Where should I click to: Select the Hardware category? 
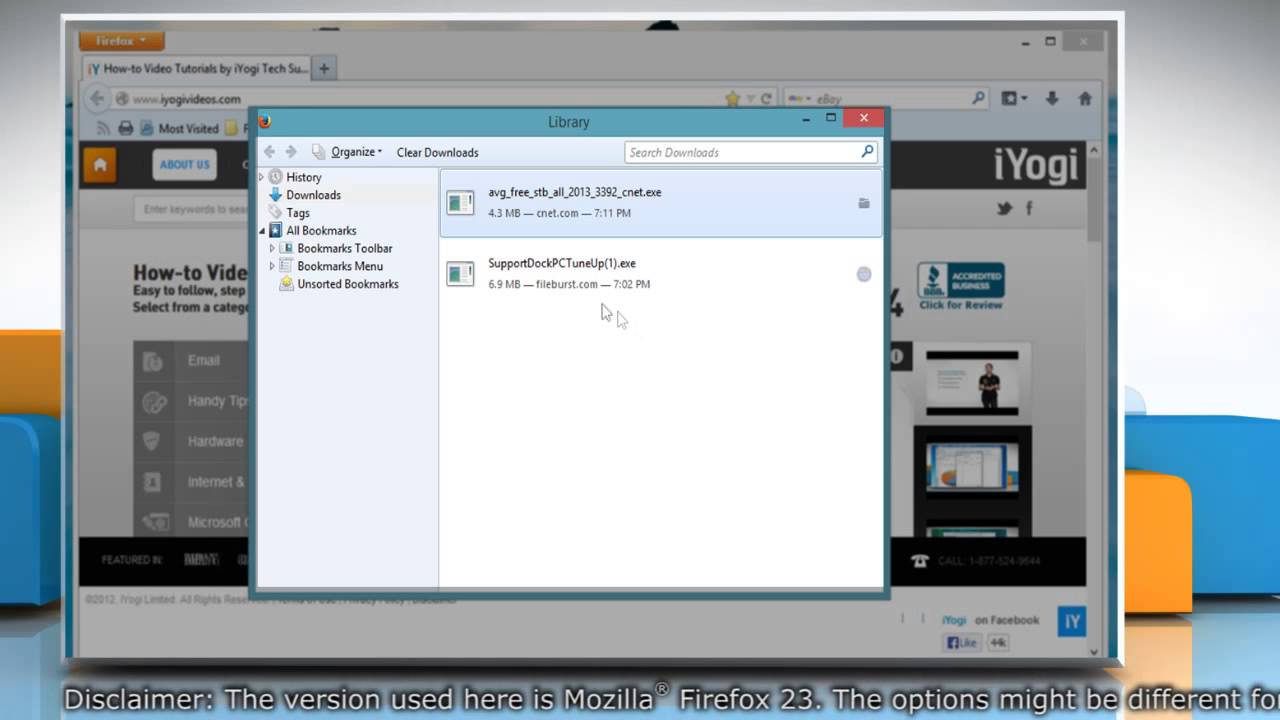(192, 441)
